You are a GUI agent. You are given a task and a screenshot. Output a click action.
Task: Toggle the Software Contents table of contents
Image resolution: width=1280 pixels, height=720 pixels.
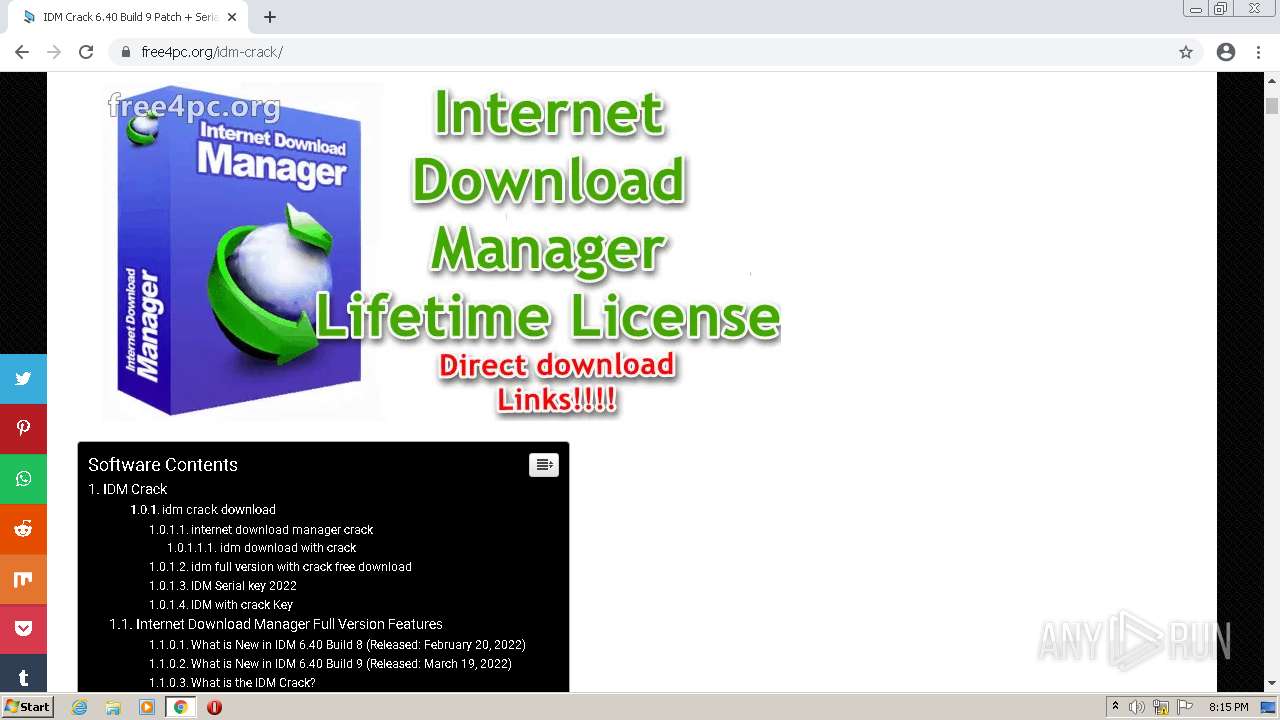tap(544, 465)
